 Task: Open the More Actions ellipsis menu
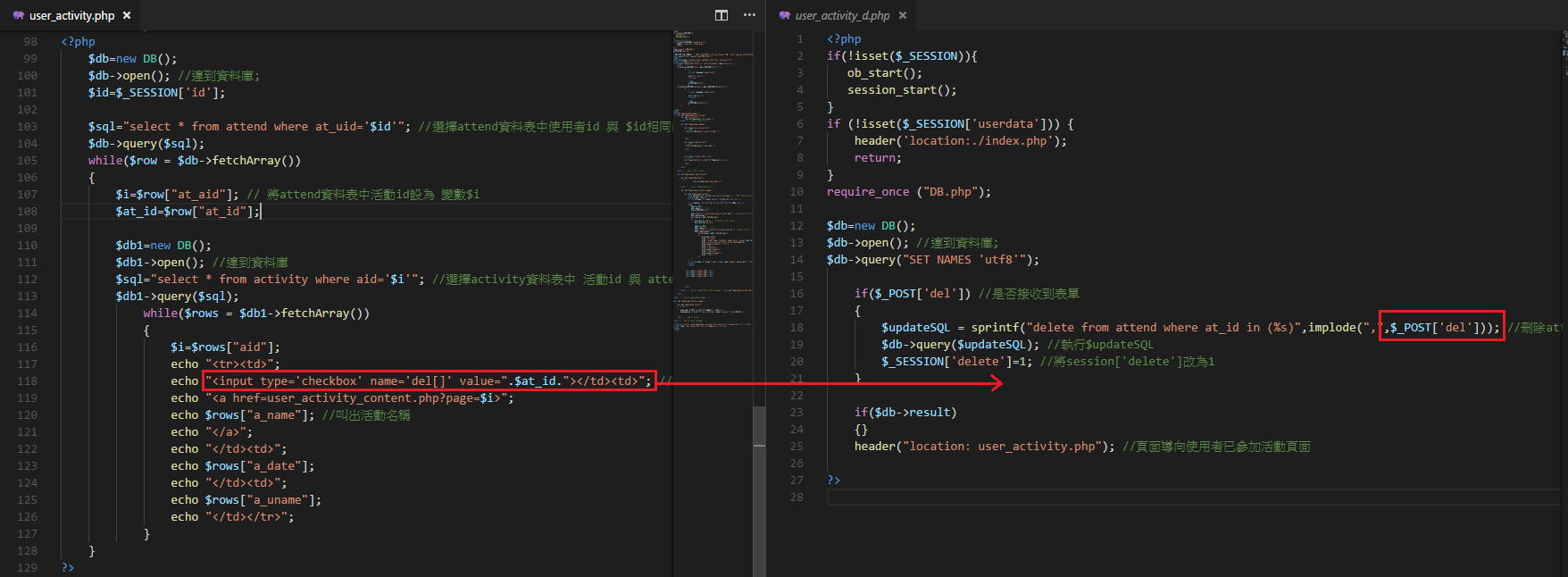(x=749, y=15)
